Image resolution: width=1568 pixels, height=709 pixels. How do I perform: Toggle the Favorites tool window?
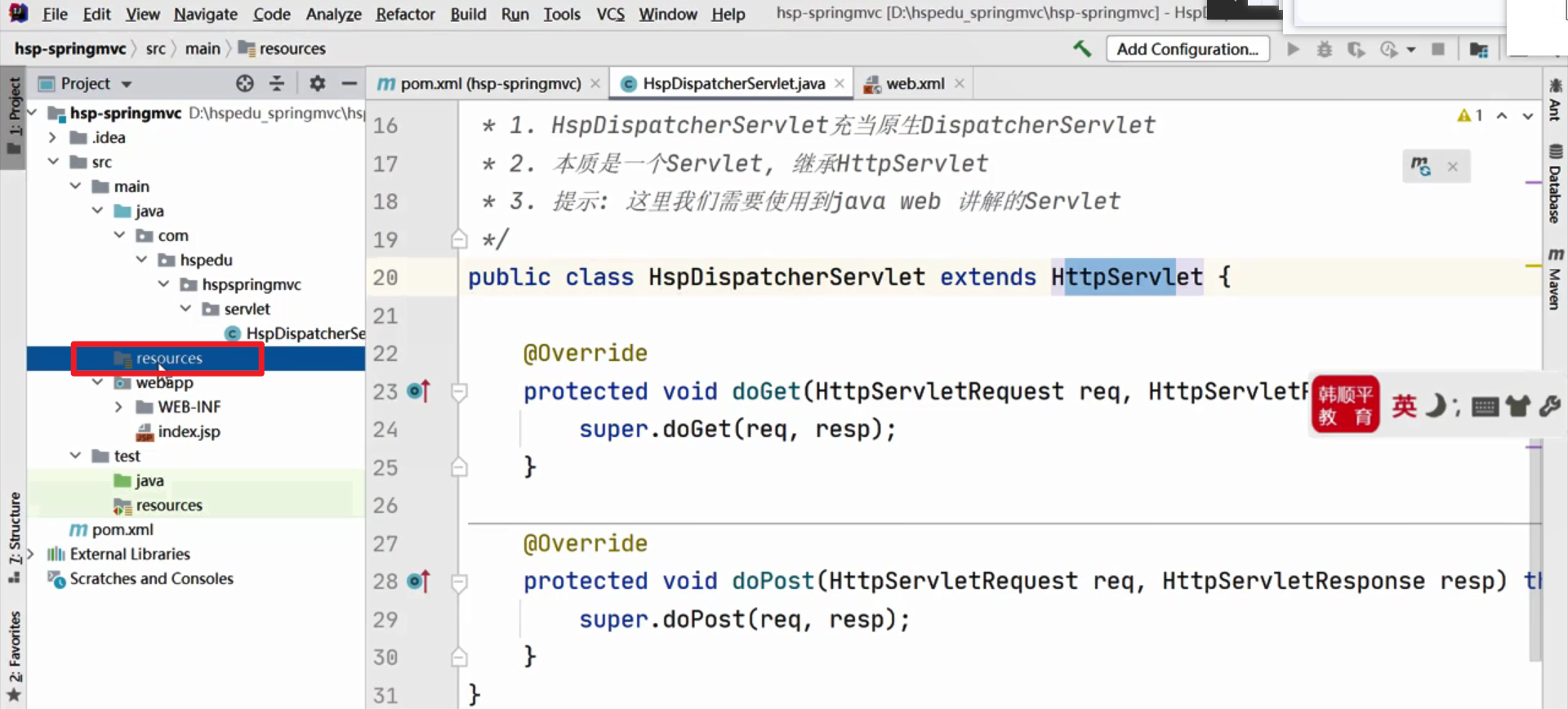tap(14, 656)
